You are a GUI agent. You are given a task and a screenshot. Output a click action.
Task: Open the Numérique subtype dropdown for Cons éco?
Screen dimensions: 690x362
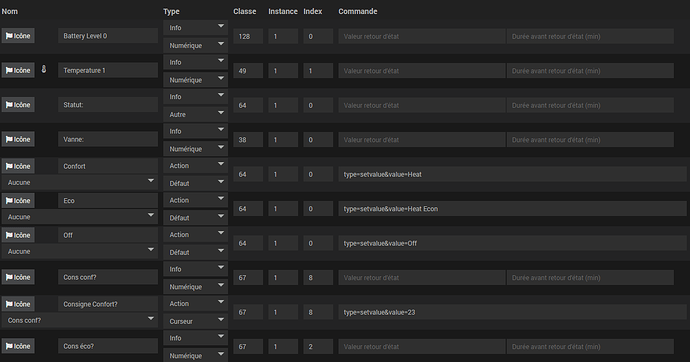[195, 355]
